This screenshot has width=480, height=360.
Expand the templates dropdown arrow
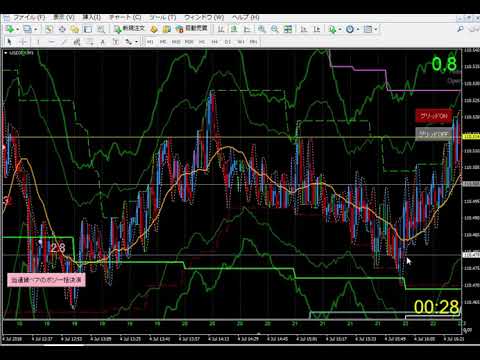pyautogui.click(x=376, y=29)
